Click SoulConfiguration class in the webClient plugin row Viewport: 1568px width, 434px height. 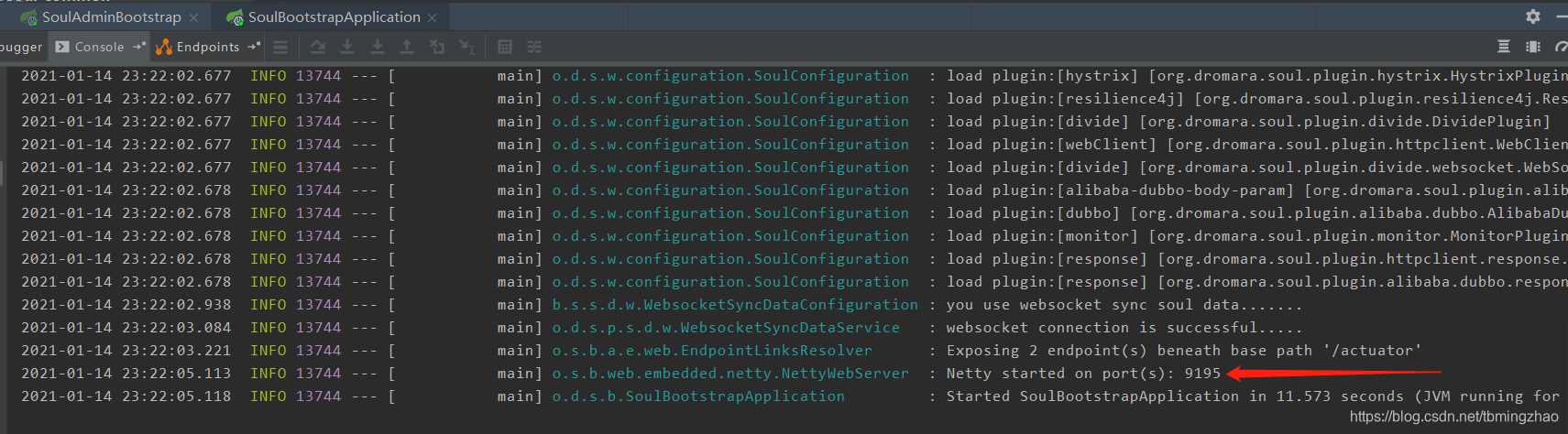pos(730,145)
